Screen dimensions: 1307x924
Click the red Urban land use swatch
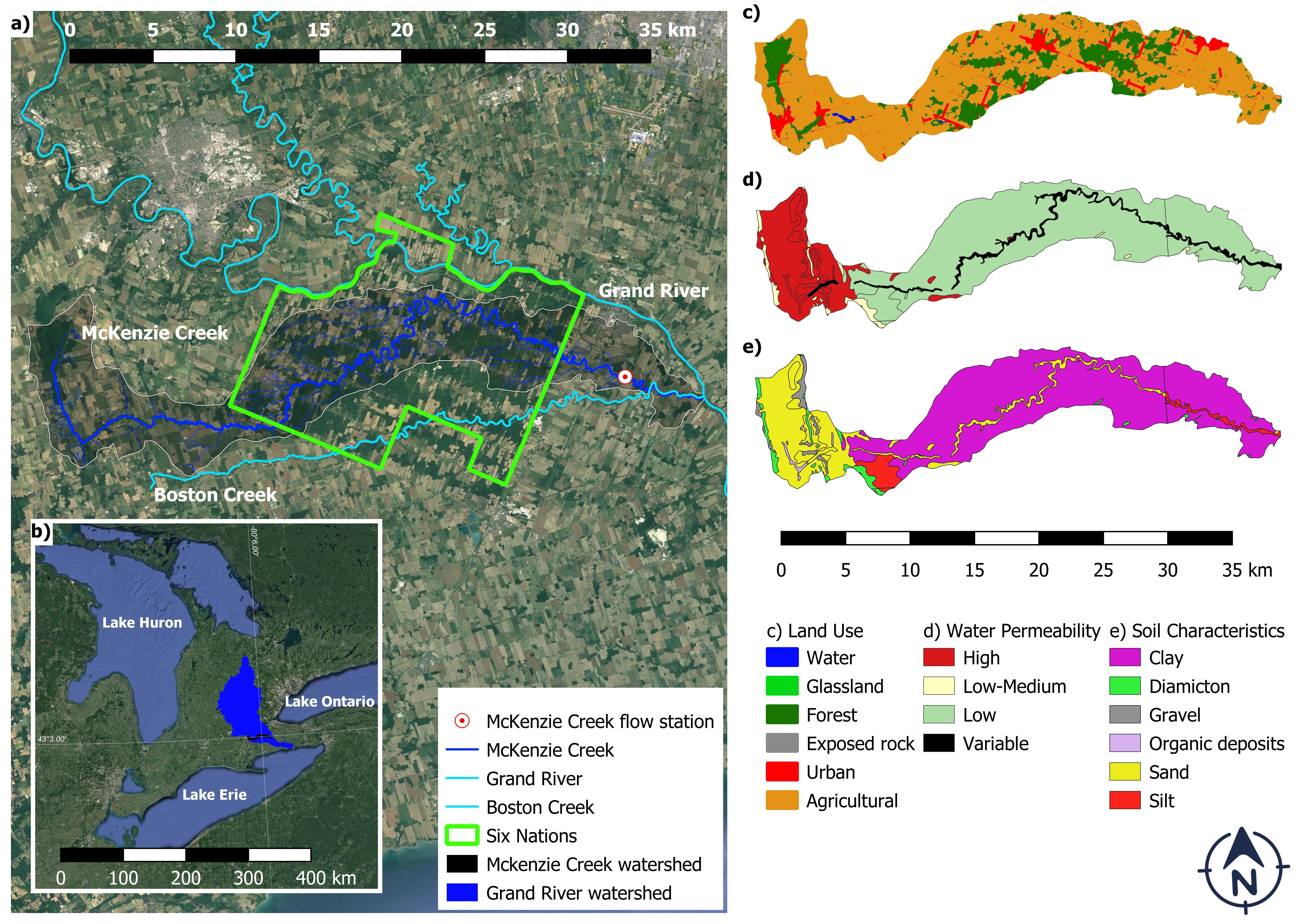click(782, 772)
